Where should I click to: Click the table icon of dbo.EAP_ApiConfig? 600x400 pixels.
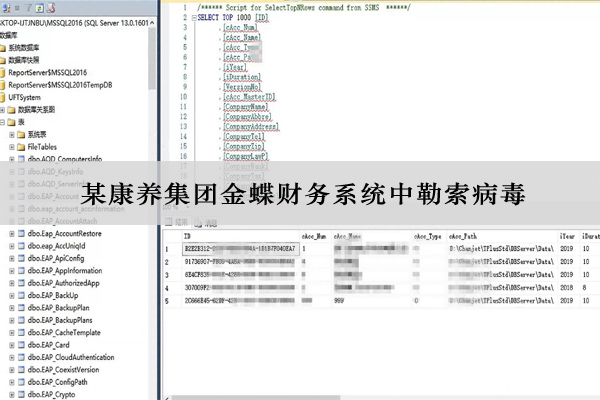21,258
